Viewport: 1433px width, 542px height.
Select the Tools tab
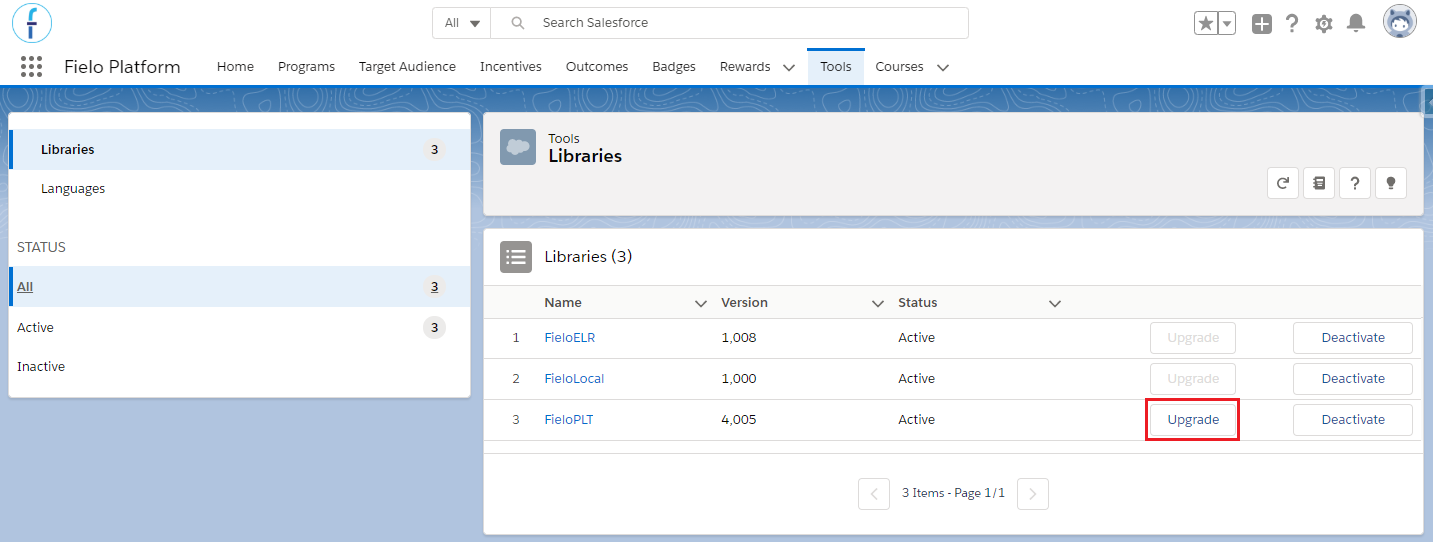[x=836, y=67]
